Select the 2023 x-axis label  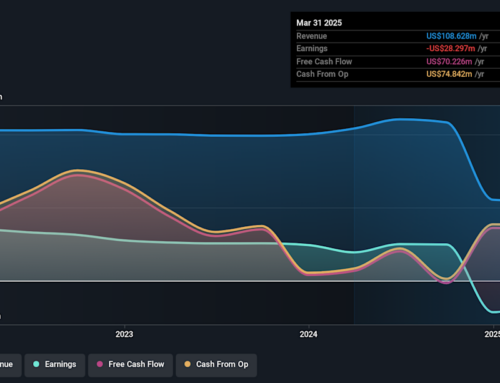pos(124,334)
